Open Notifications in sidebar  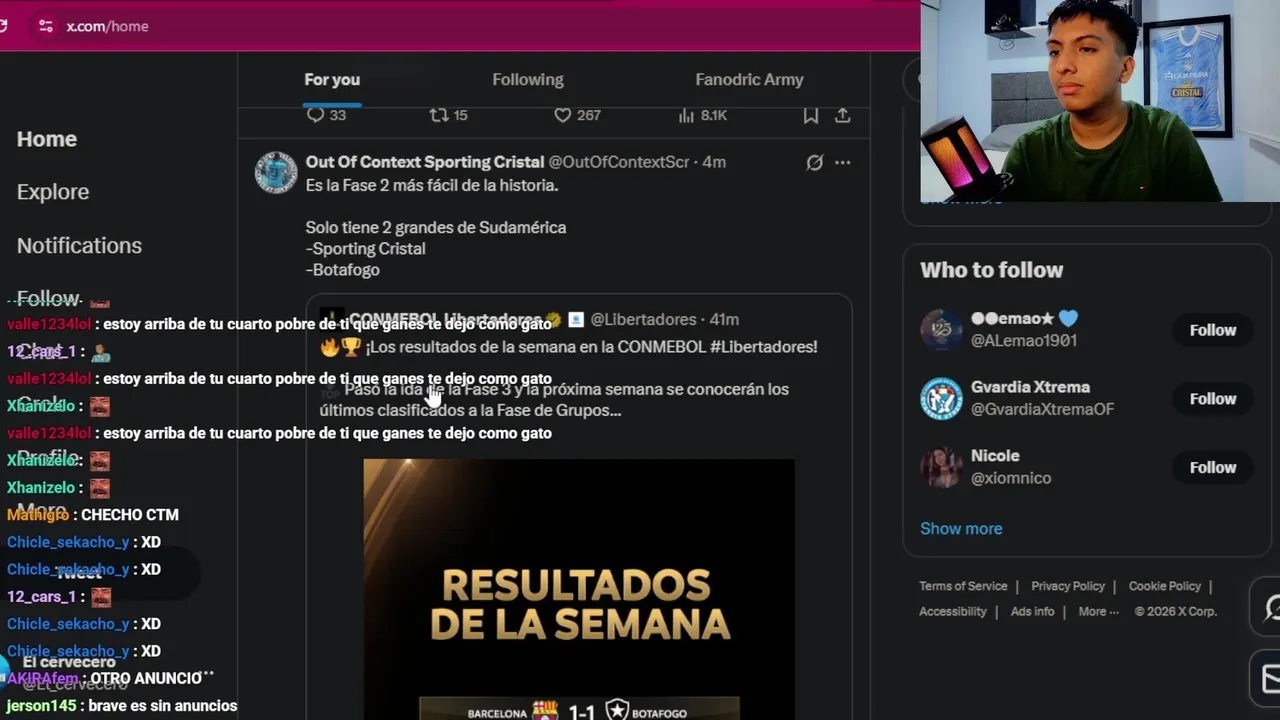pos(79,245)
